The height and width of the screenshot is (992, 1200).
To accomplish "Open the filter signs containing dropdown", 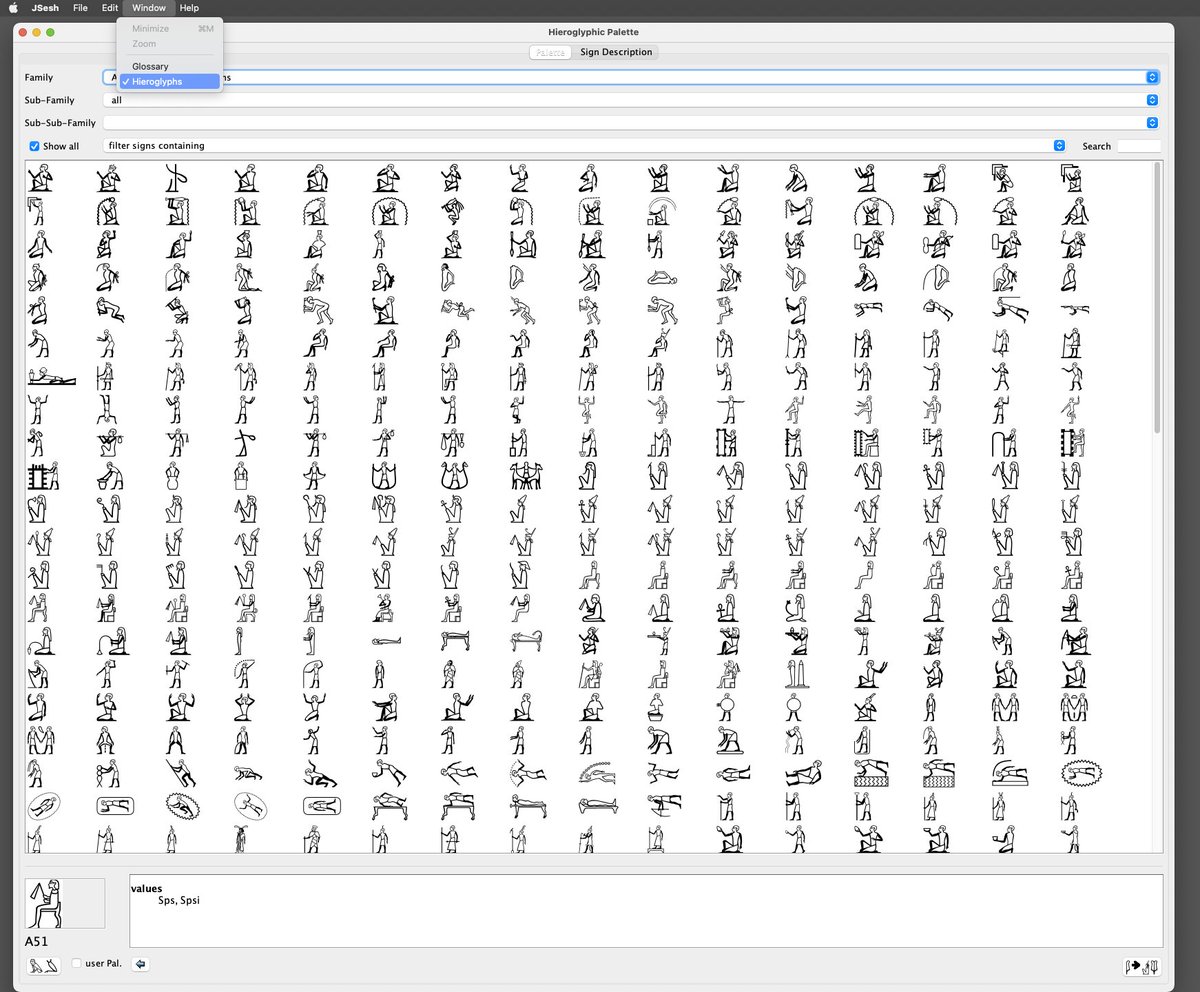I will (585, 146).
